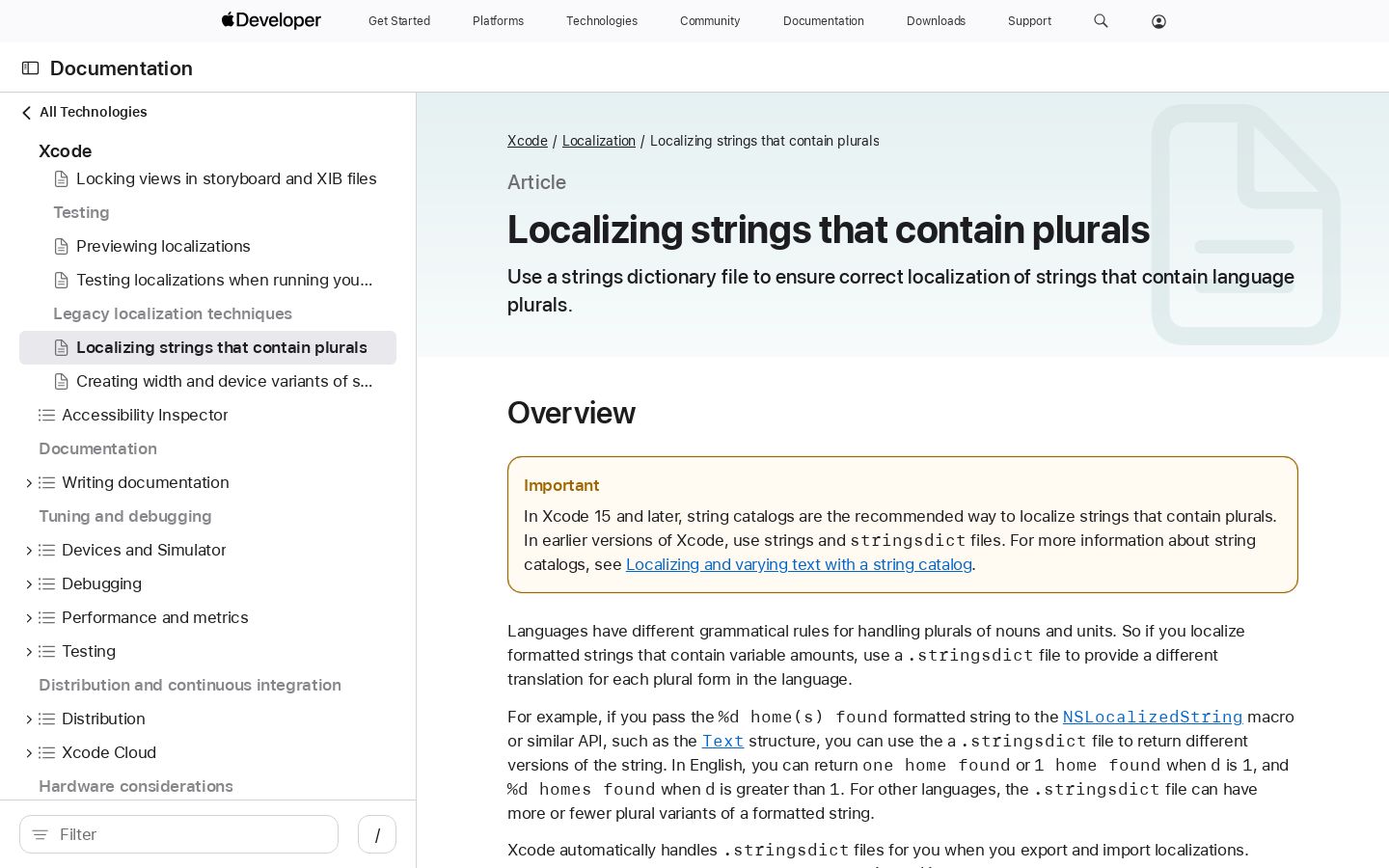Select Locking views in storyboard and XIB files
The width and height of the screenshot is (1389, 868).
[x=227, y=179]
